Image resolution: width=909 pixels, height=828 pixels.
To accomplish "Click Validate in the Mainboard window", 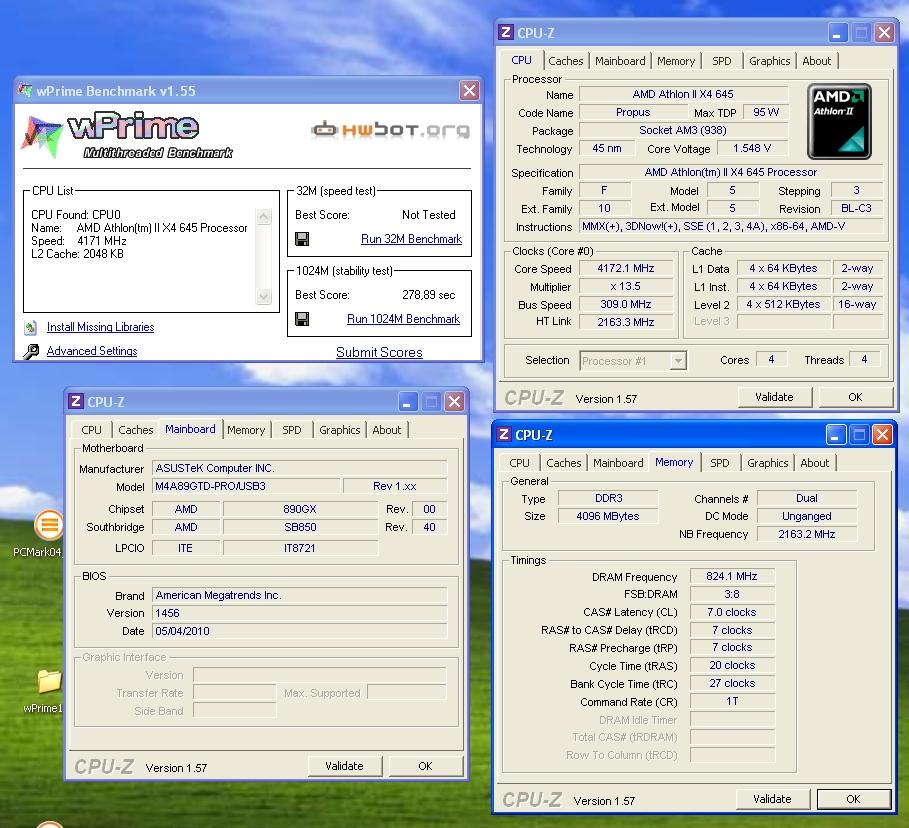I will [x=344, y=766].
